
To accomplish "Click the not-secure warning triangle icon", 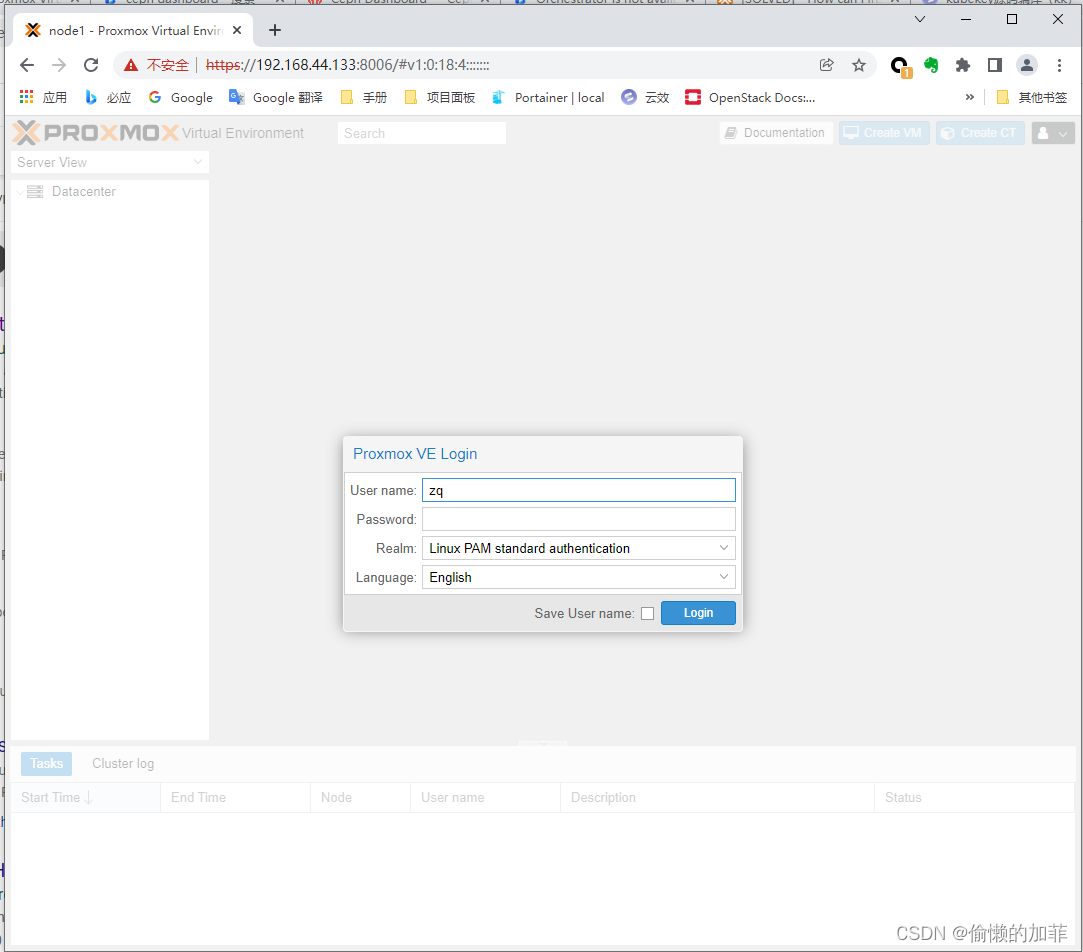I will (131, 65).
